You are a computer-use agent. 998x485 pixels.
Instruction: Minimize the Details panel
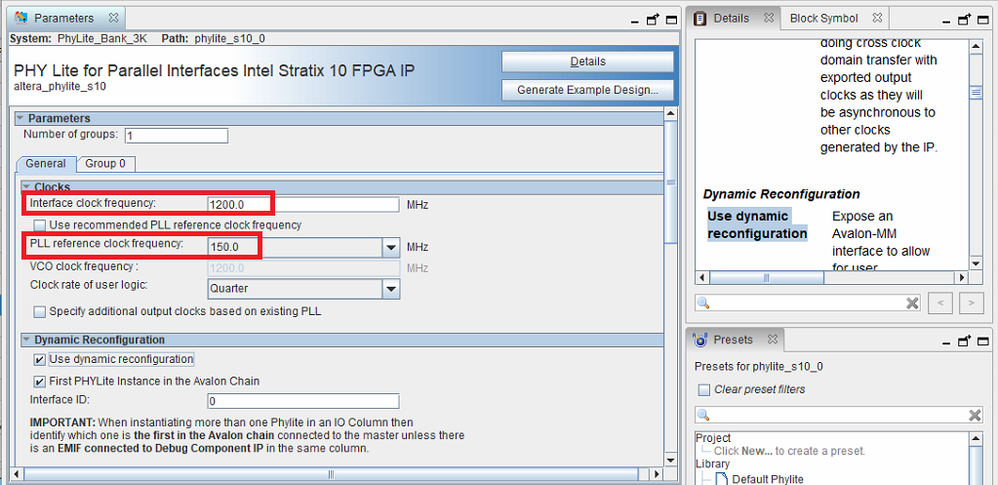tap(945, 21)
